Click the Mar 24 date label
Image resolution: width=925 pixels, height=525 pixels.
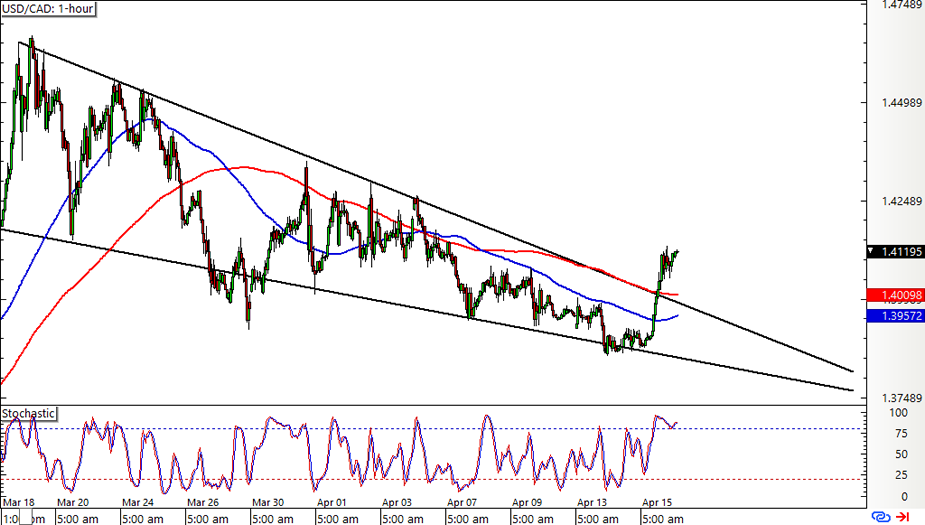pos(137,503)
